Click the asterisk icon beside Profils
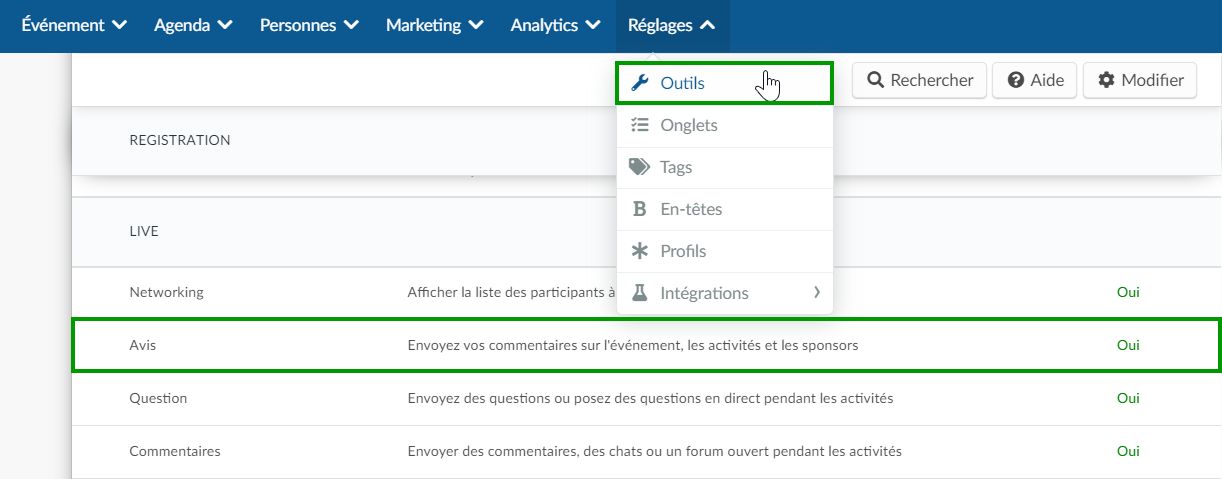Viewport: 1222px width, 479px height. [x=640, y=251]
